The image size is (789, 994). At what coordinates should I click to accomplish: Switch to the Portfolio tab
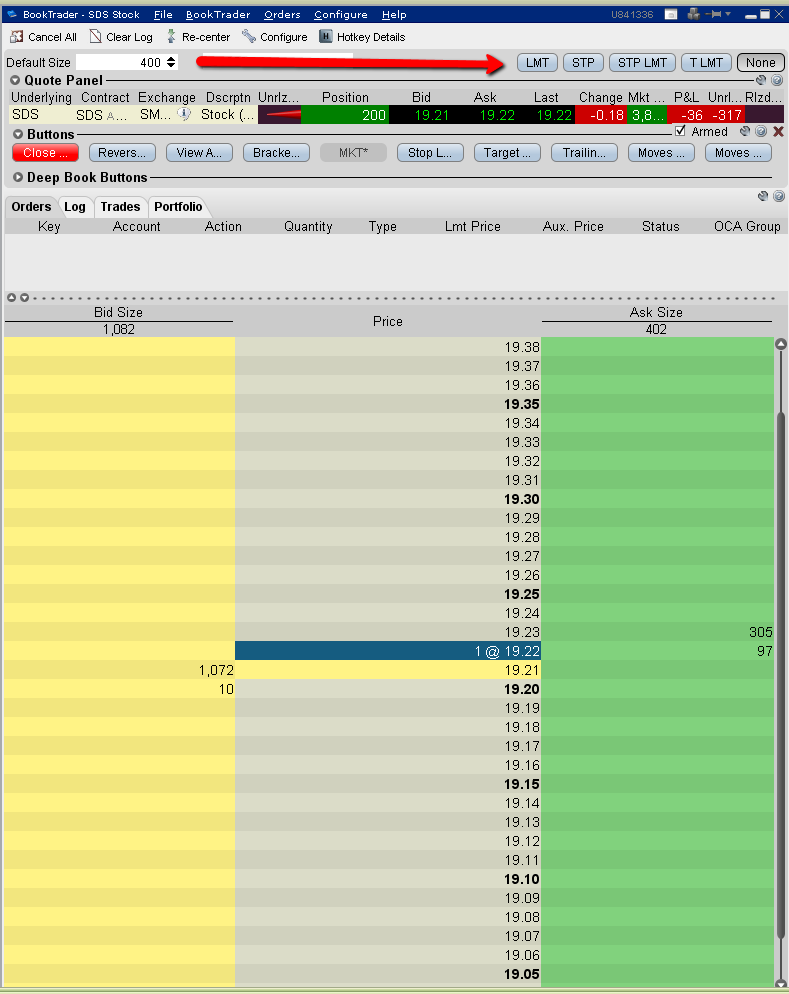point(179,207)
